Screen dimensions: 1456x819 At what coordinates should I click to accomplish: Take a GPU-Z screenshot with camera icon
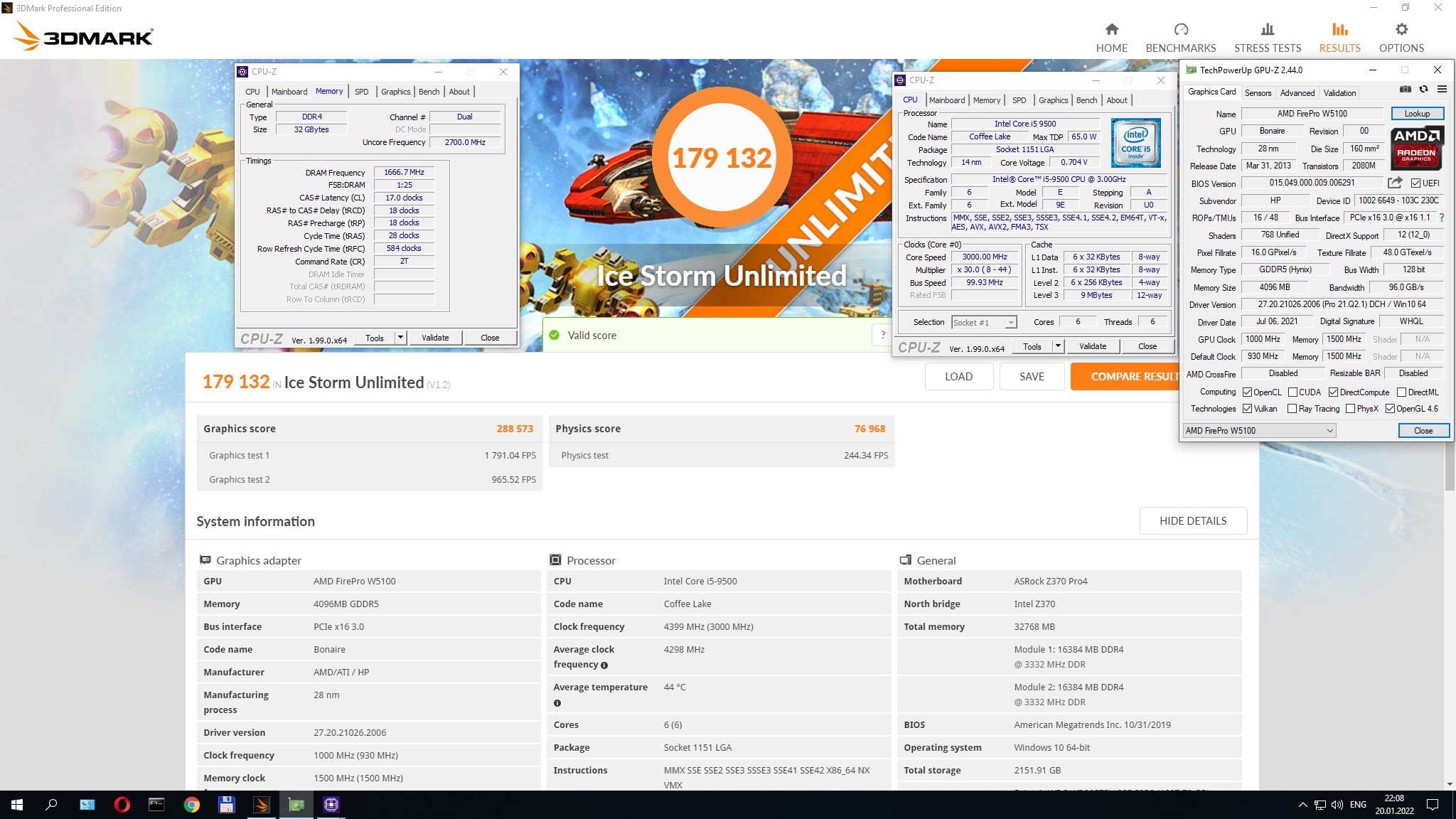coord(1406,89)
